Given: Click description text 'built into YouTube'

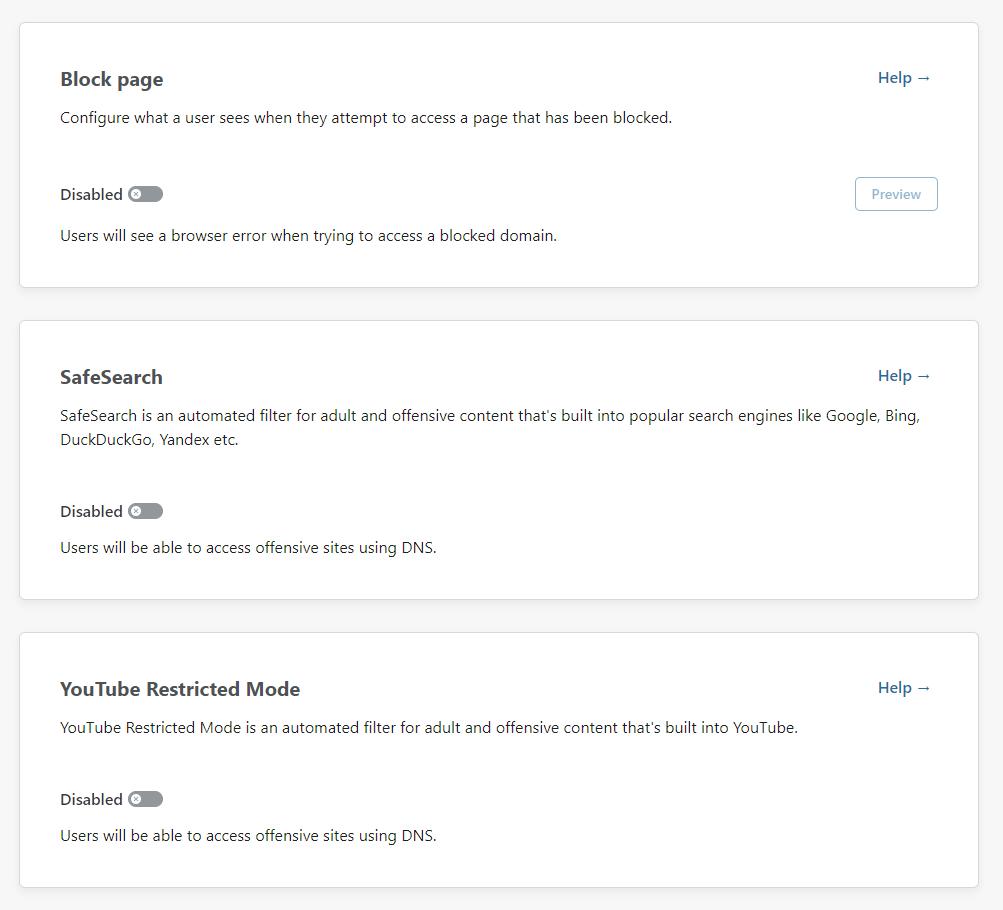Looking at the screenshot, I should pyautogui.click(x=428, y=728).
